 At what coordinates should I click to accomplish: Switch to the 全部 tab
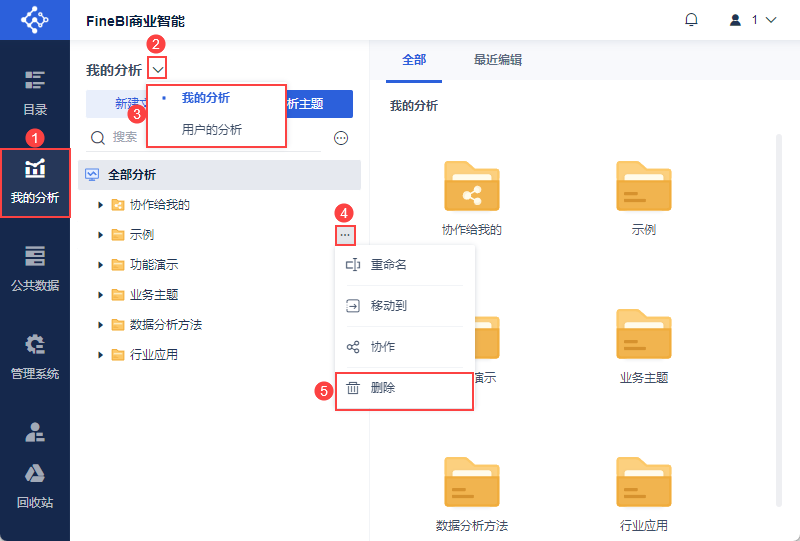[414, 60]
